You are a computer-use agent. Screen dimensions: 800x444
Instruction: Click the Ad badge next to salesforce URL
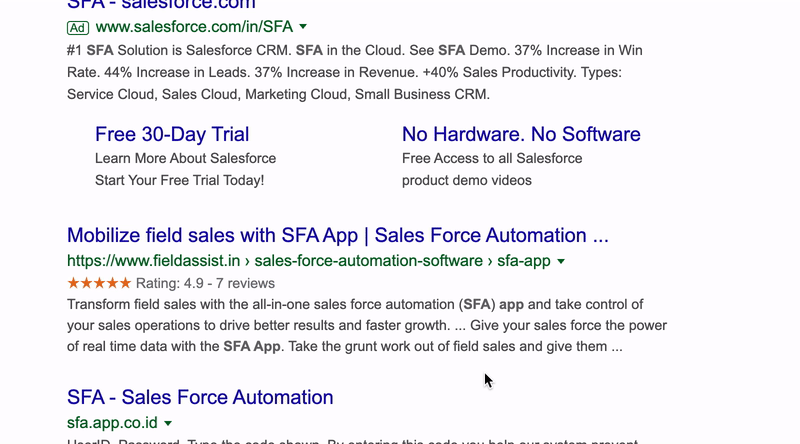click(x=78, y=28)
